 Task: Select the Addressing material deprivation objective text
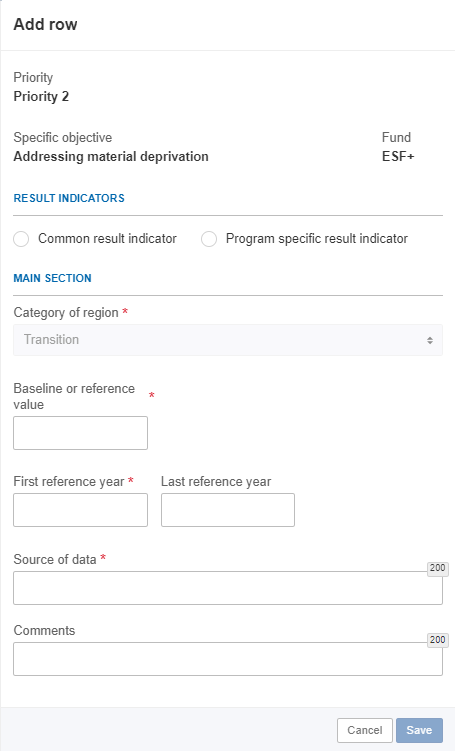[x=111, y=157]
